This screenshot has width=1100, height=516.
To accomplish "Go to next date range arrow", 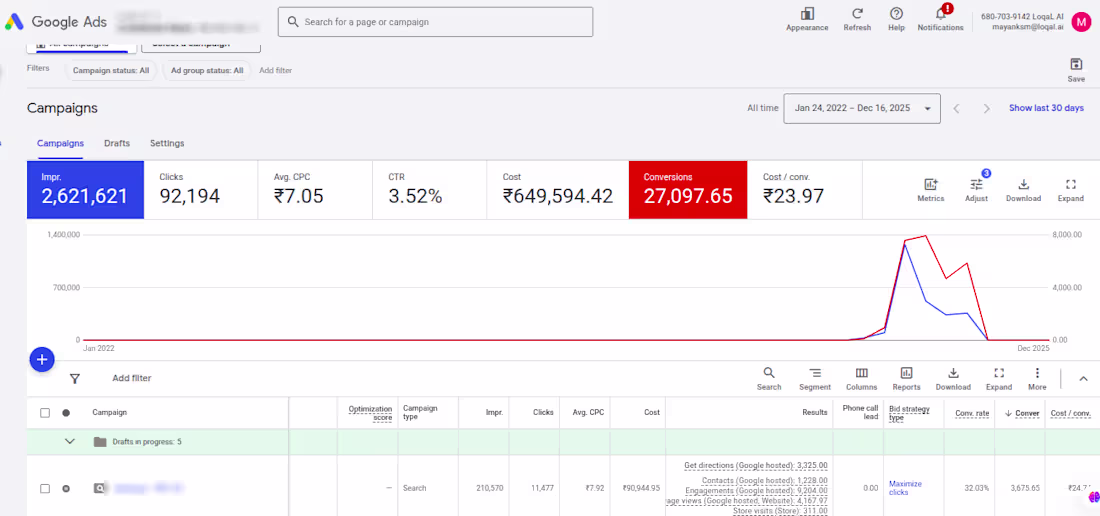I will [x=986, y=109].
